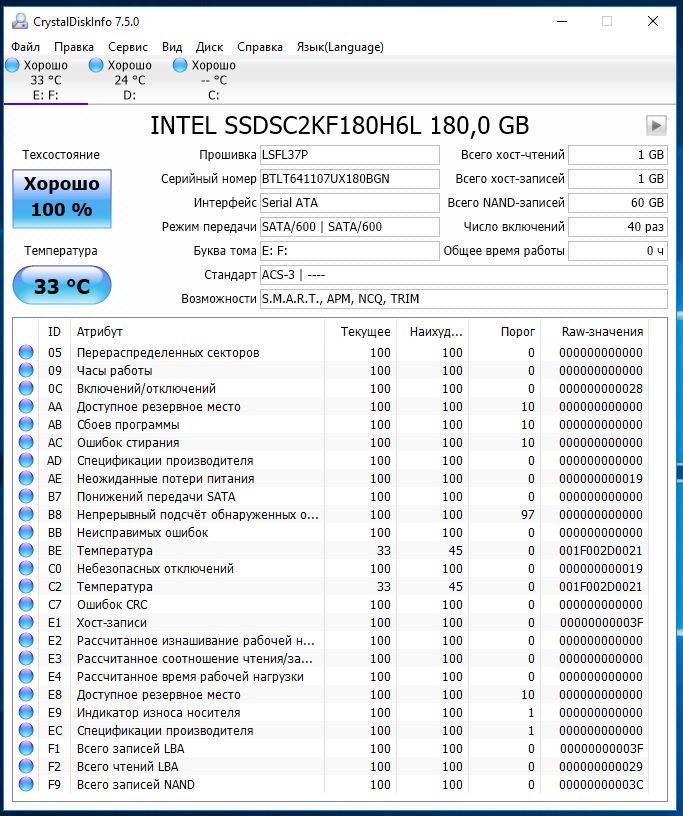Screen dimensions: 683x816
Task: Open the Правка menu
Action: (74, 47)
